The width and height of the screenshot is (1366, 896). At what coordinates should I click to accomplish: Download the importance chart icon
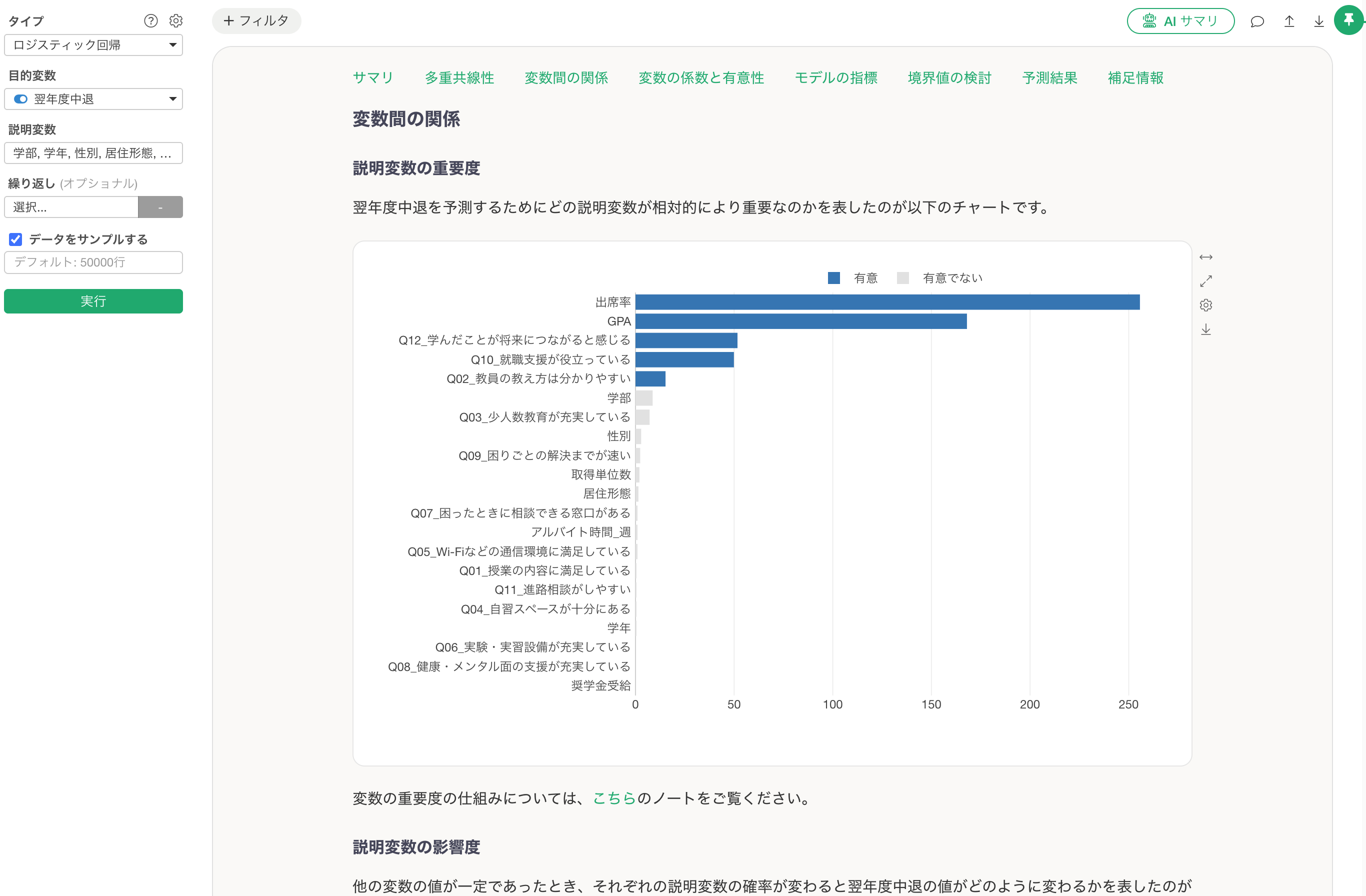[1206, 329]
